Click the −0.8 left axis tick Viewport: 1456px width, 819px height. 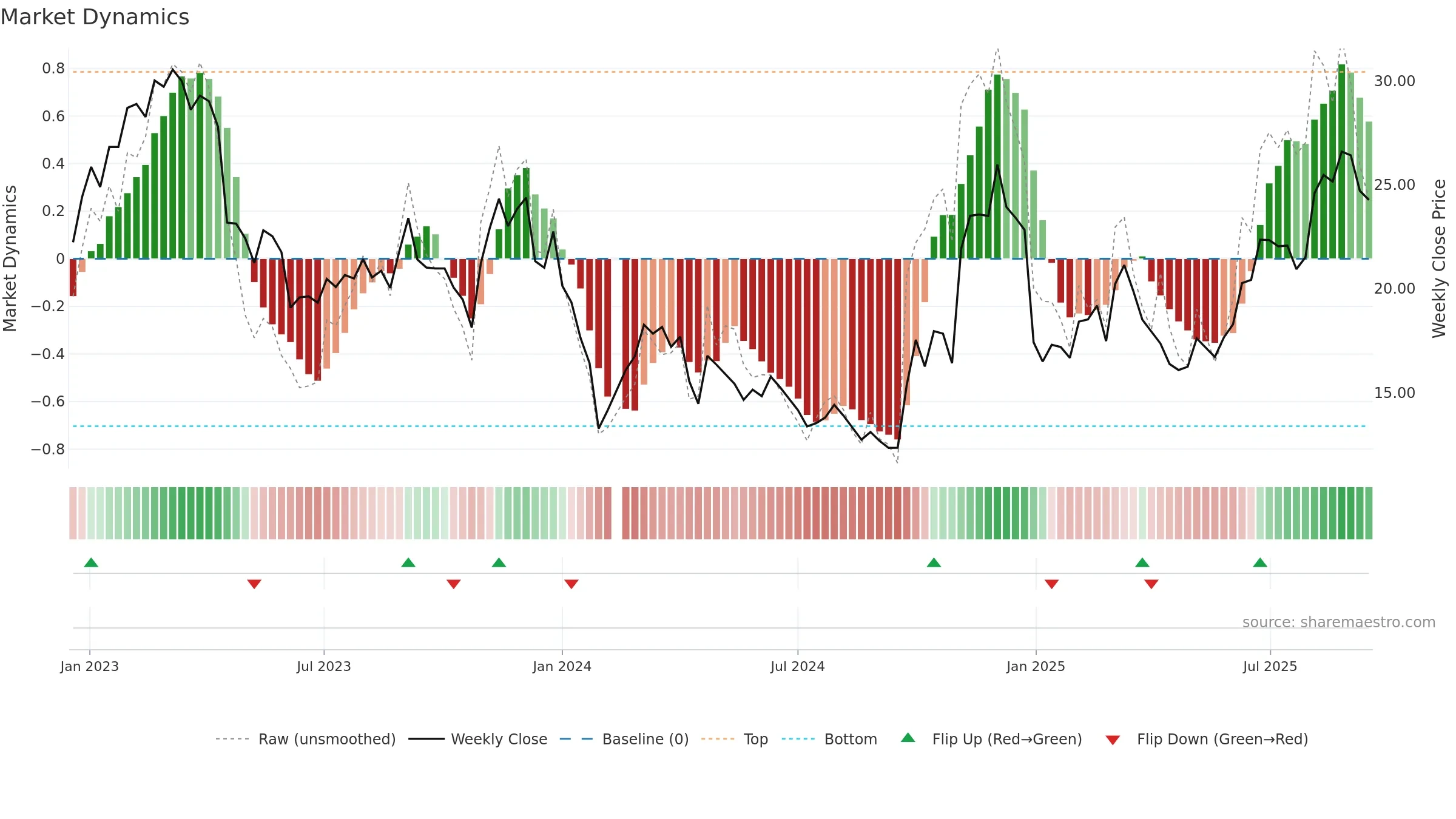pyautogui.click(x=48, y=450)
